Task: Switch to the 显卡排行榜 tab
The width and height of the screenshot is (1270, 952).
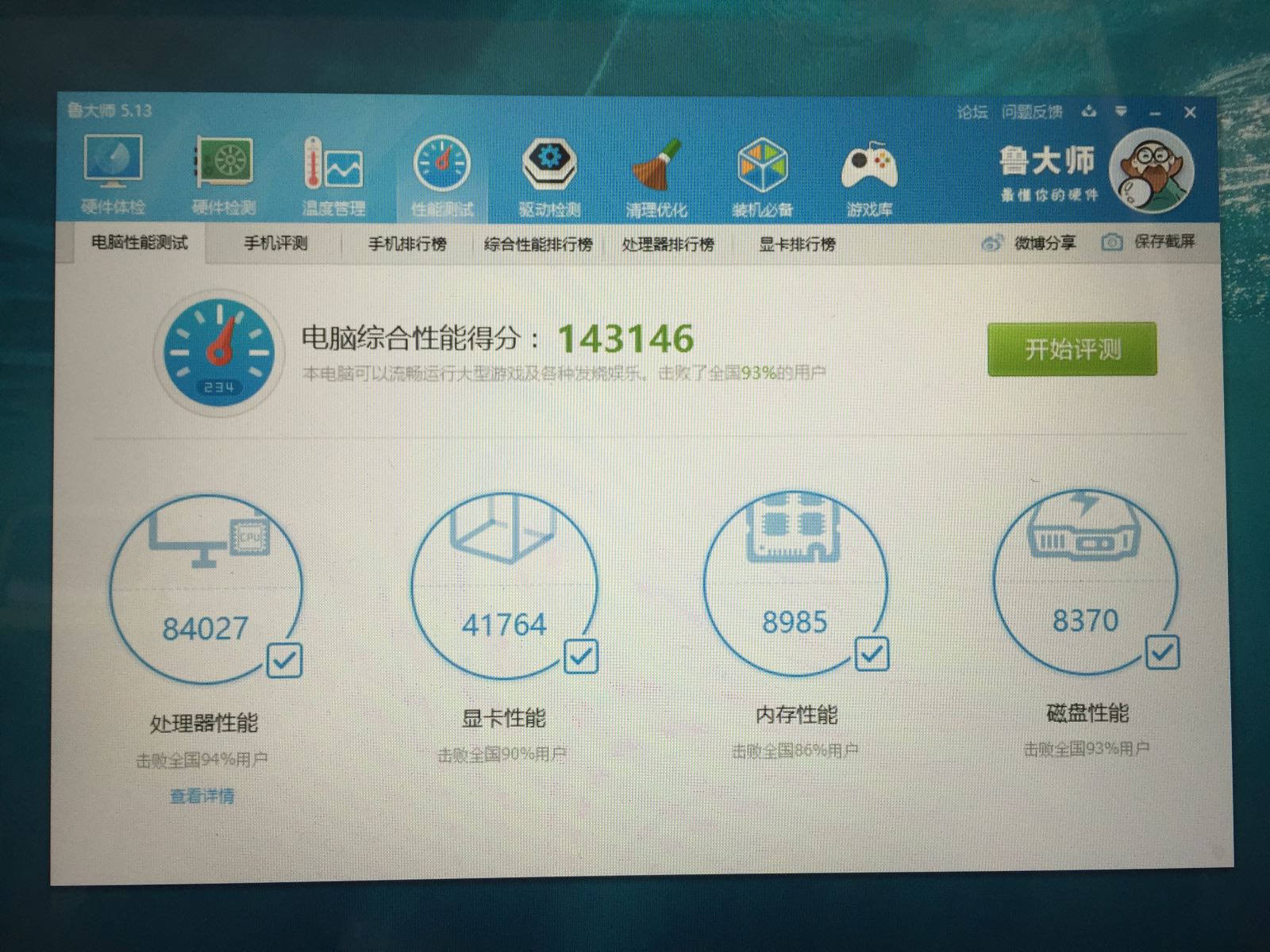Action: coord(797,244)
